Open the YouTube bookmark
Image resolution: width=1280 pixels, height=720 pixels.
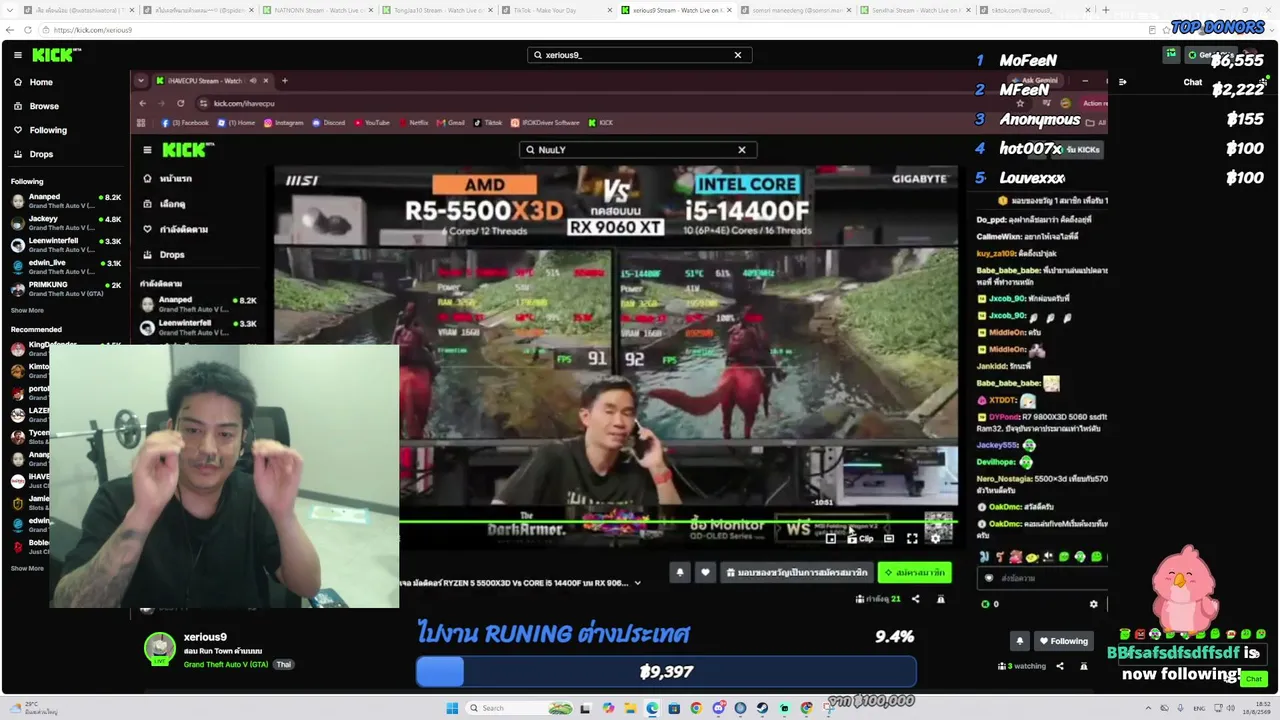click(371, 123)
